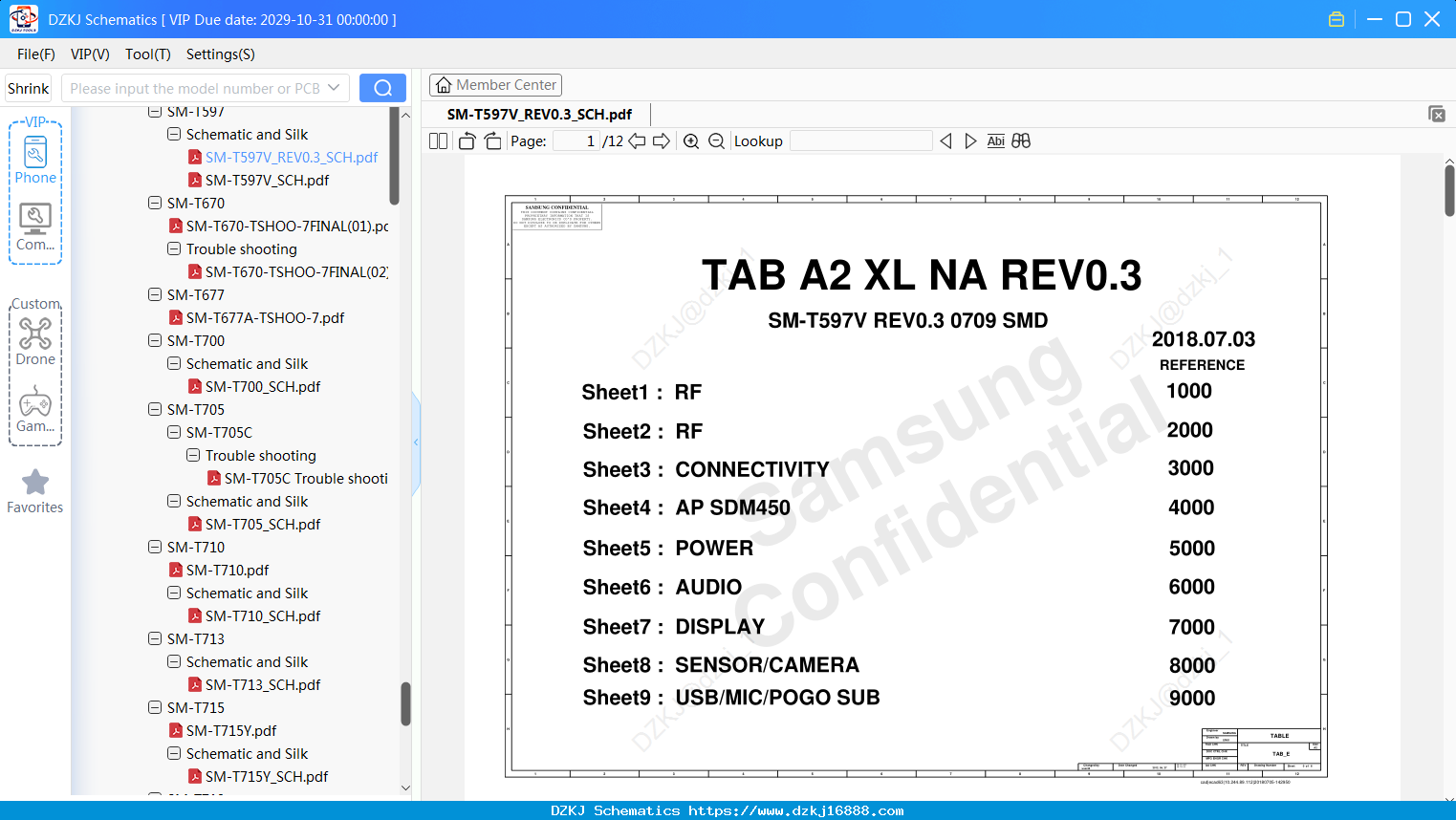This screenshot has height=820, width=1456.
Task: Go to previous page with left arrow
Action: [x=637, y=141]
